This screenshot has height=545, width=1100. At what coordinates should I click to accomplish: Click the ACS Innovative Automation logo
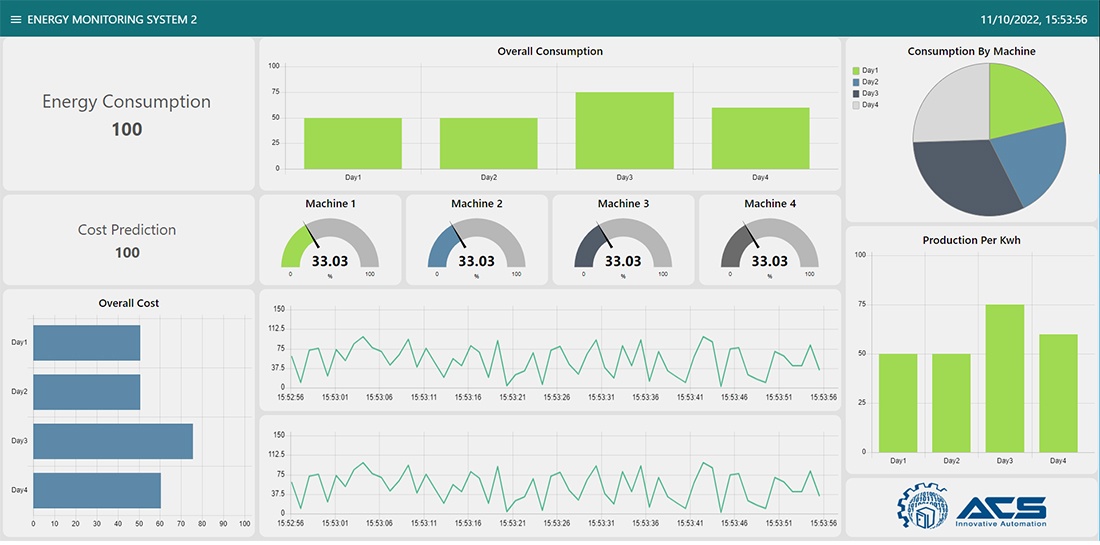[971, 507]
